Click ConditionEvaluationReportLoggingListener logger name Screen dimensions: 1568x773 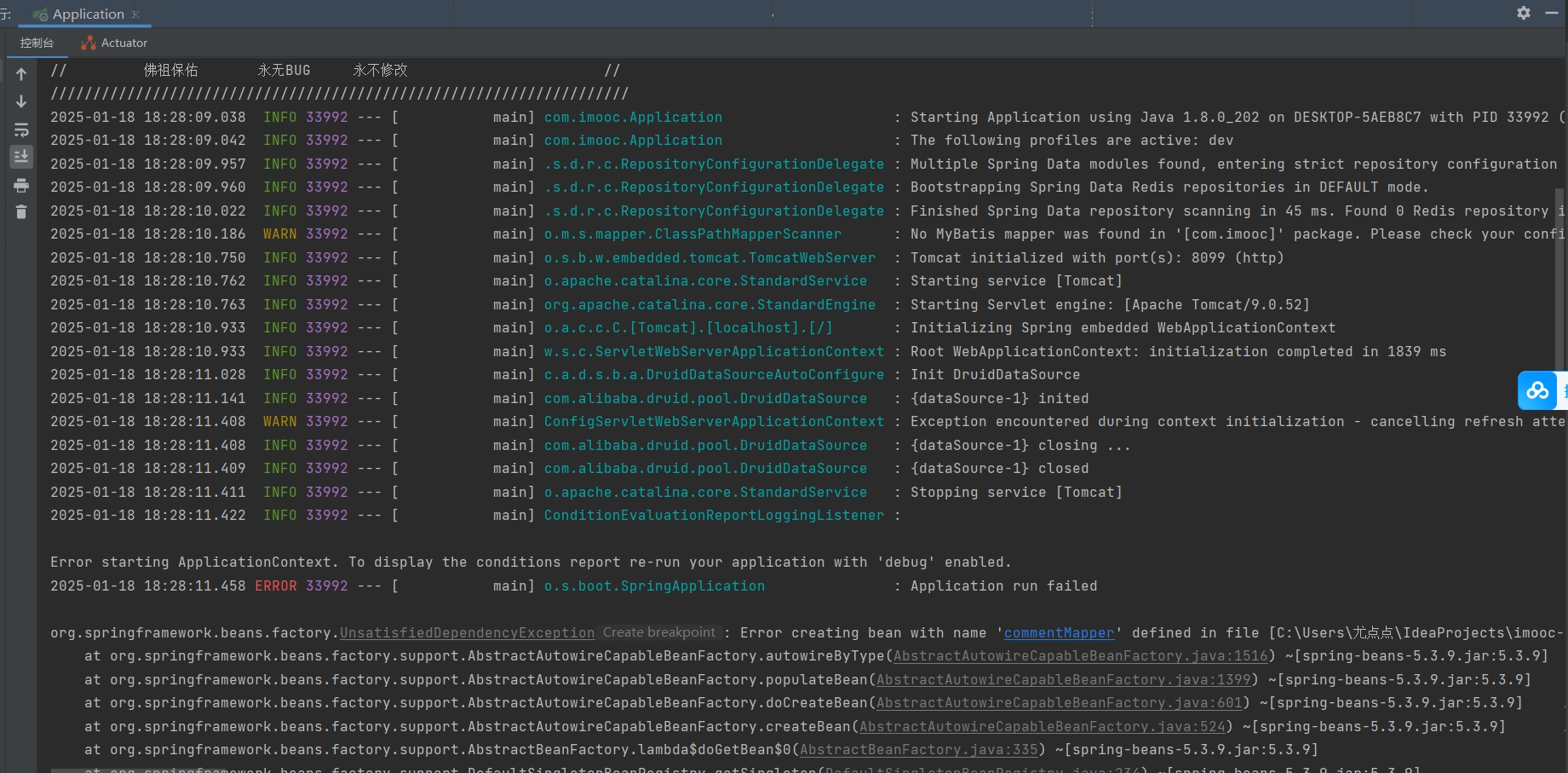click(x=714, y=516)
